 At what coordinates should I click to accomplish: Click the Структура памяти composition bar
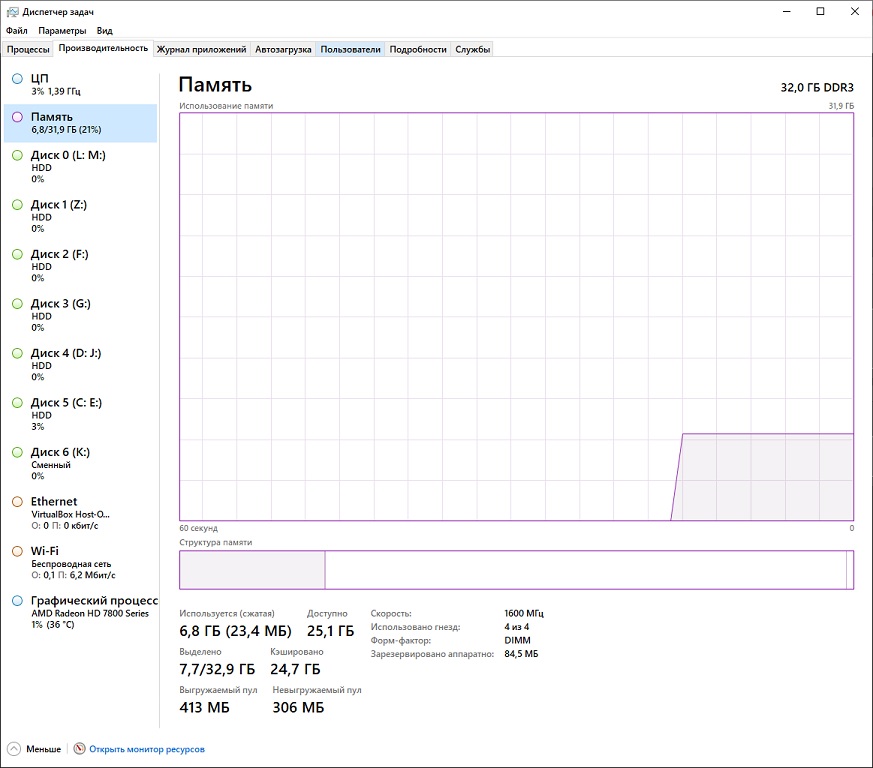[x=516, y=570]
